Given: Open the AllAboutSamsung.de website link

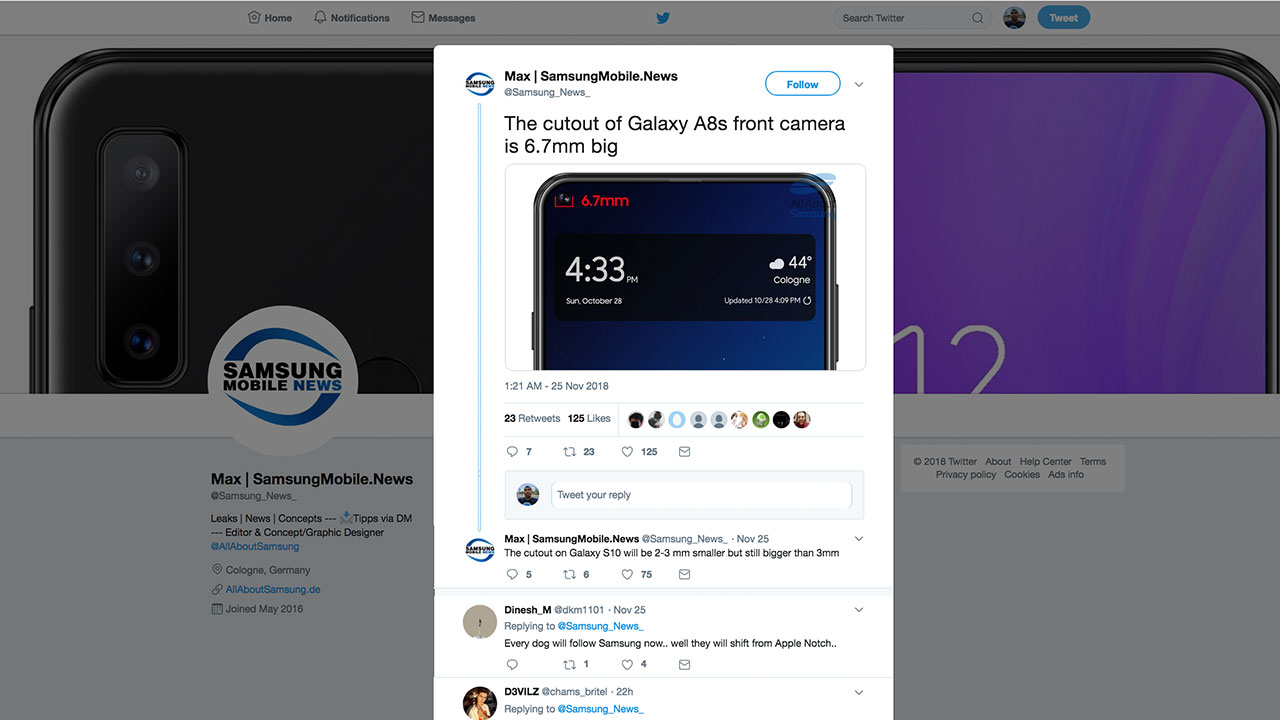Looking at the screenshot, I should (273, 590).
